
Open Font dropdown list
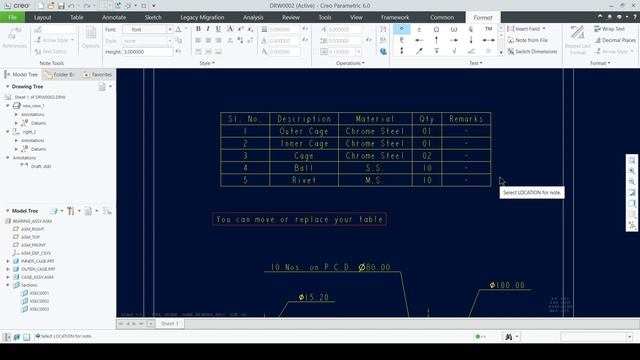[170, 29]
